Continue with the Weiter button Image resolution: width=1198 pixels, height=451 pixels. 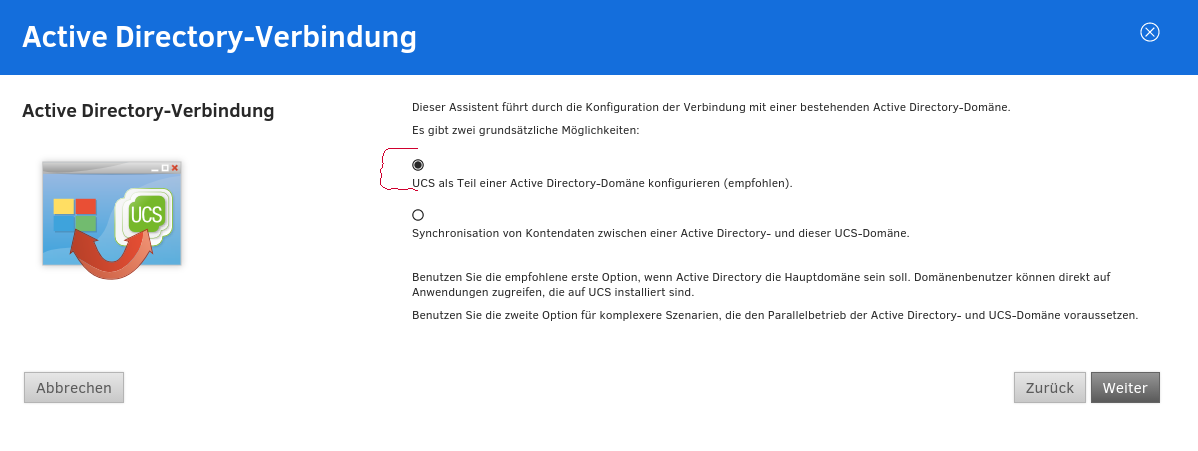coord(1125,388)
